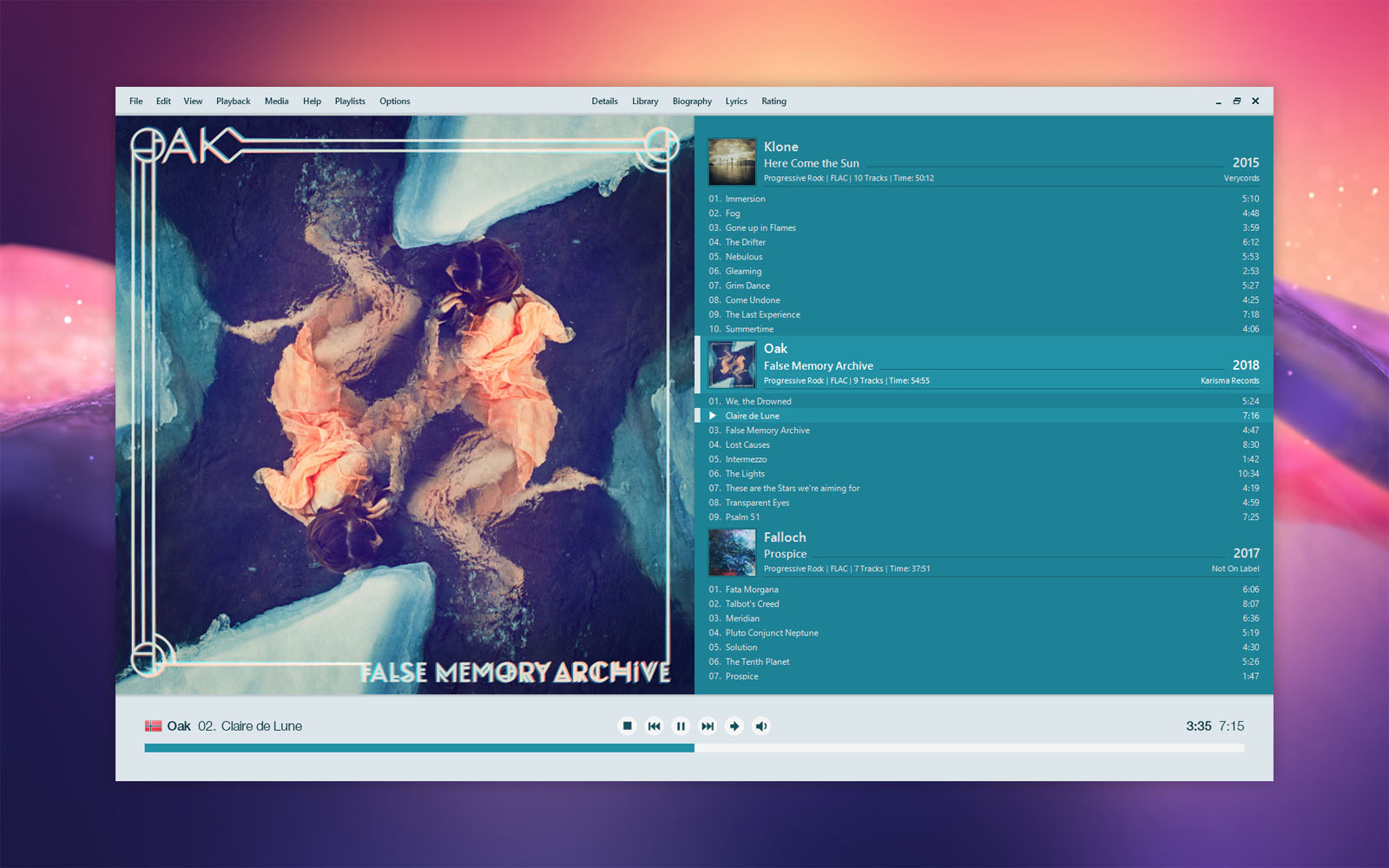The height and width of the screenshot is (868, 1389).
Task: Switch to the Details tab
Action: pyautogui.click(x=605, y=102)
